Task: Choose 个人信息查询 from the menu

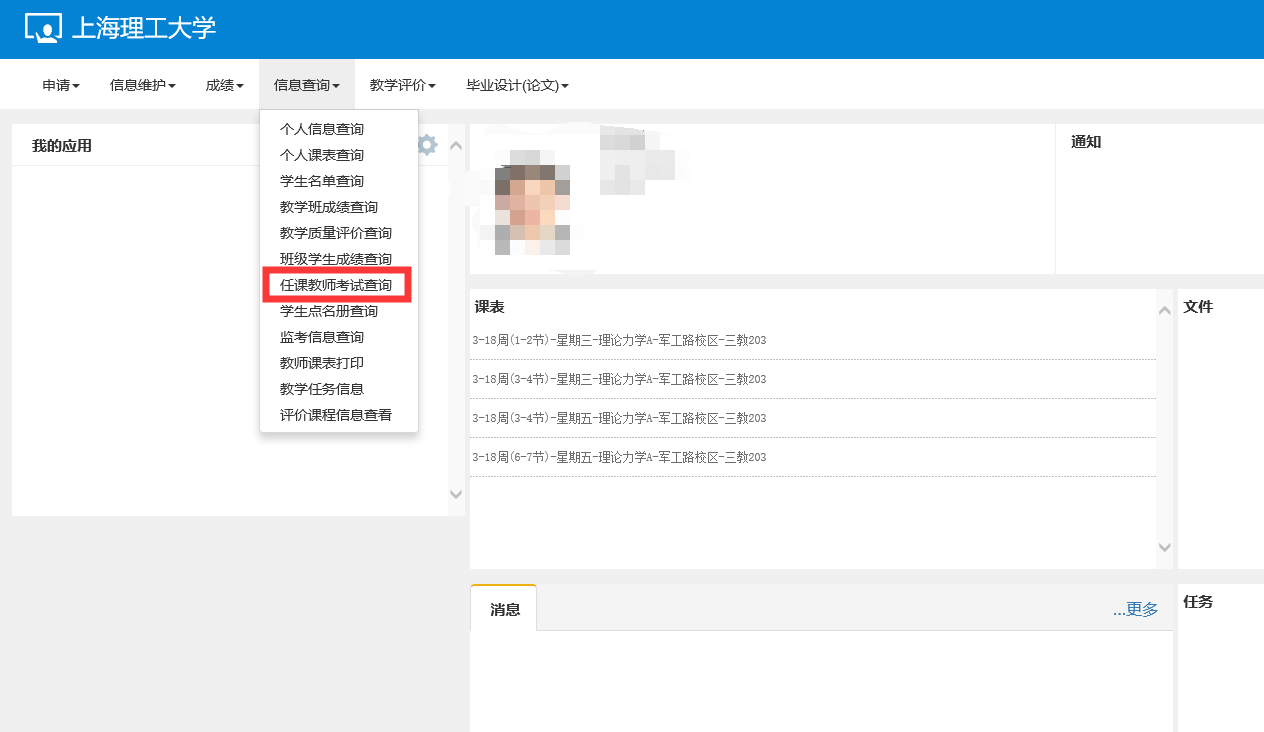Action: pos(322,129)
